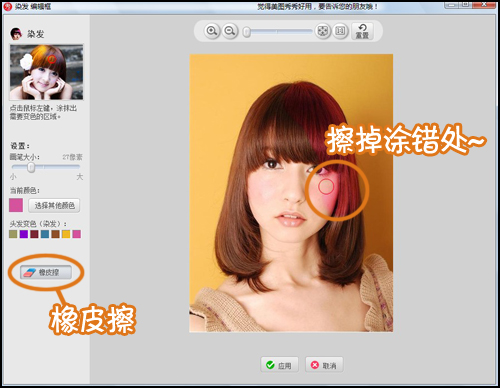Click the 画笔大小 brush size slider handle

[x=31, y=167]
